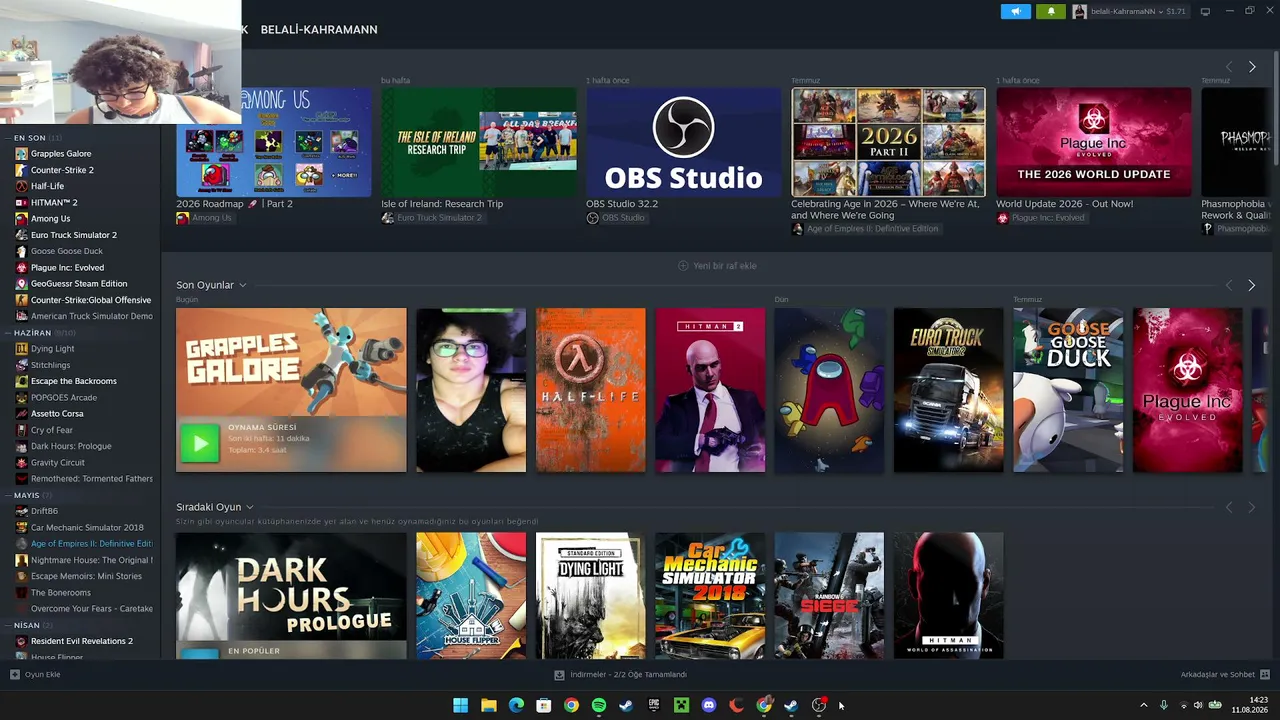Open Spotify from the taskbar
This screenshot has width=1280, height=720.
[x=599, y=706]
